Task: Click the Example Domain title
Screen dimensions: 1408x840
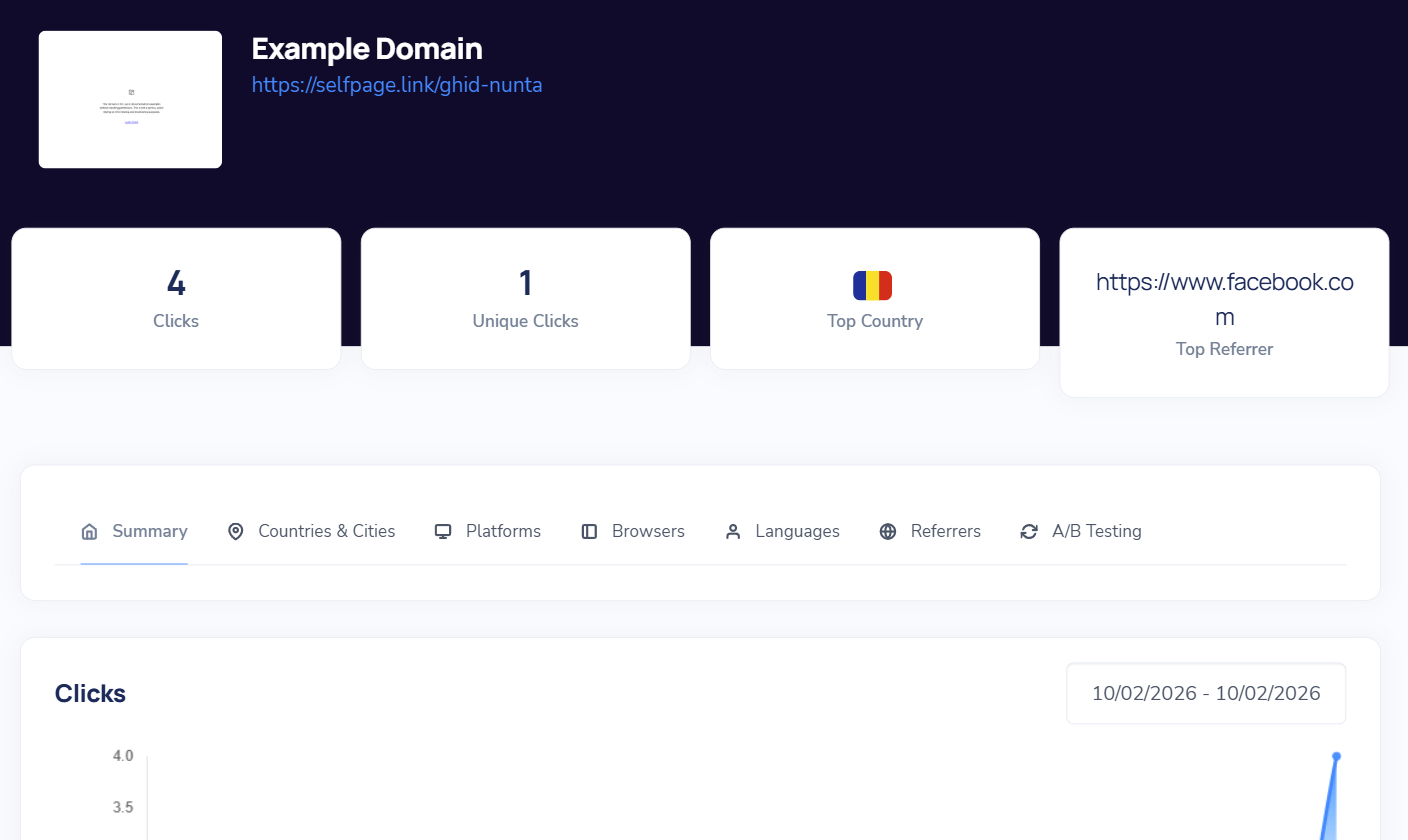Action: [367, 48]
